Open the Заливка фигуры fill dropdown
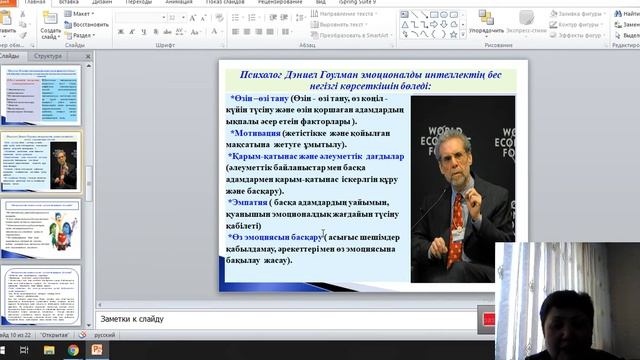 coord(578,14)
